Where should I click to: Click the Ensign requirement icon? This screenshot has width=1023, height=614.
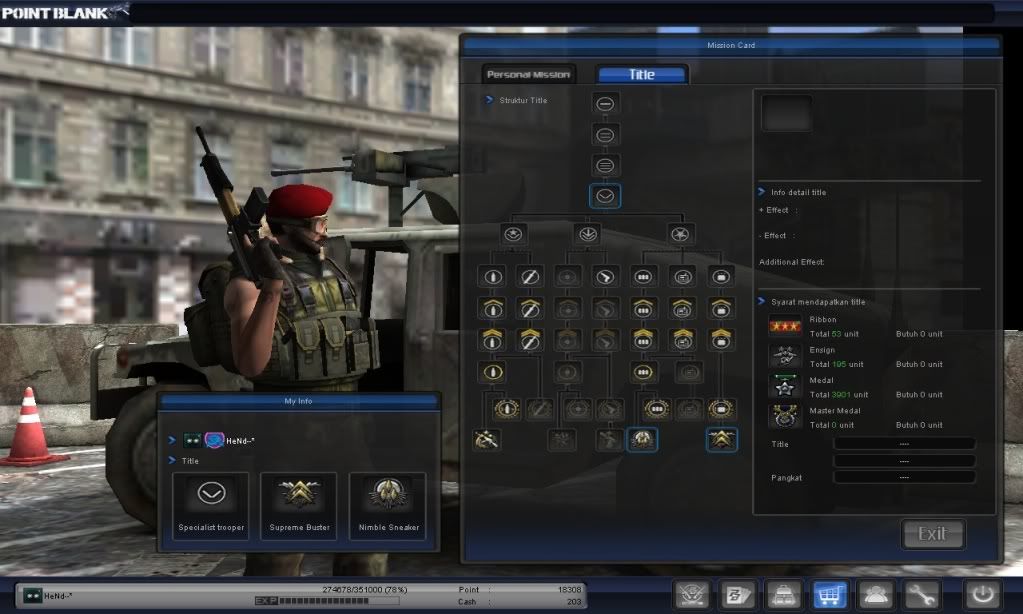click(784, 356)
